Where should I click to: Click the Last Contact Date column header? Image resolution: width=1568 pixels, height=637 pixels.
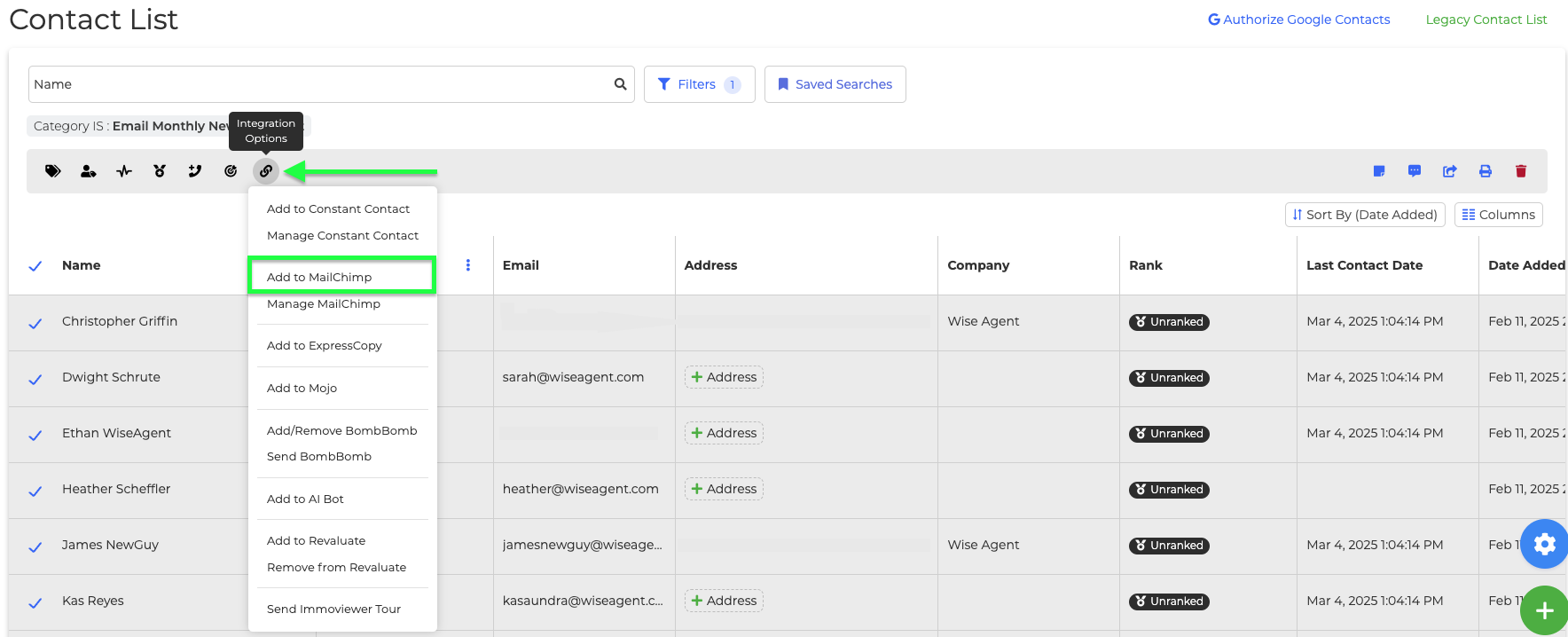[1364, 265]
